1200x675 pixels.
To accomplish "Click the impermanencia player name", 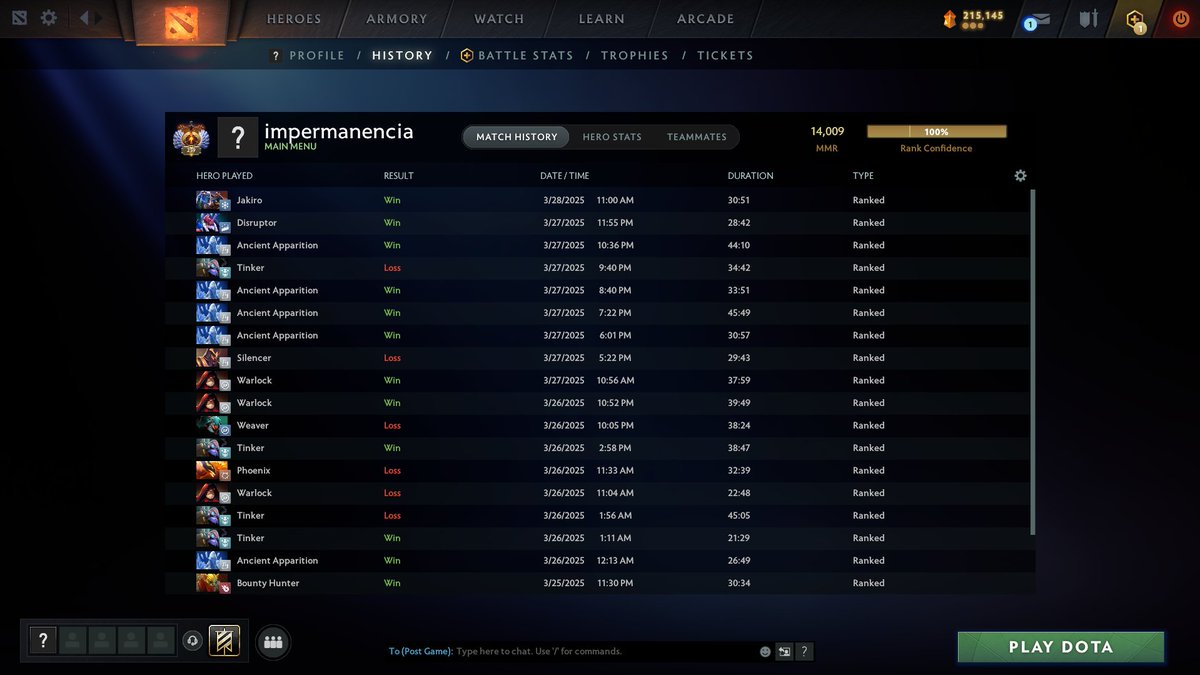I will point(338,131).
